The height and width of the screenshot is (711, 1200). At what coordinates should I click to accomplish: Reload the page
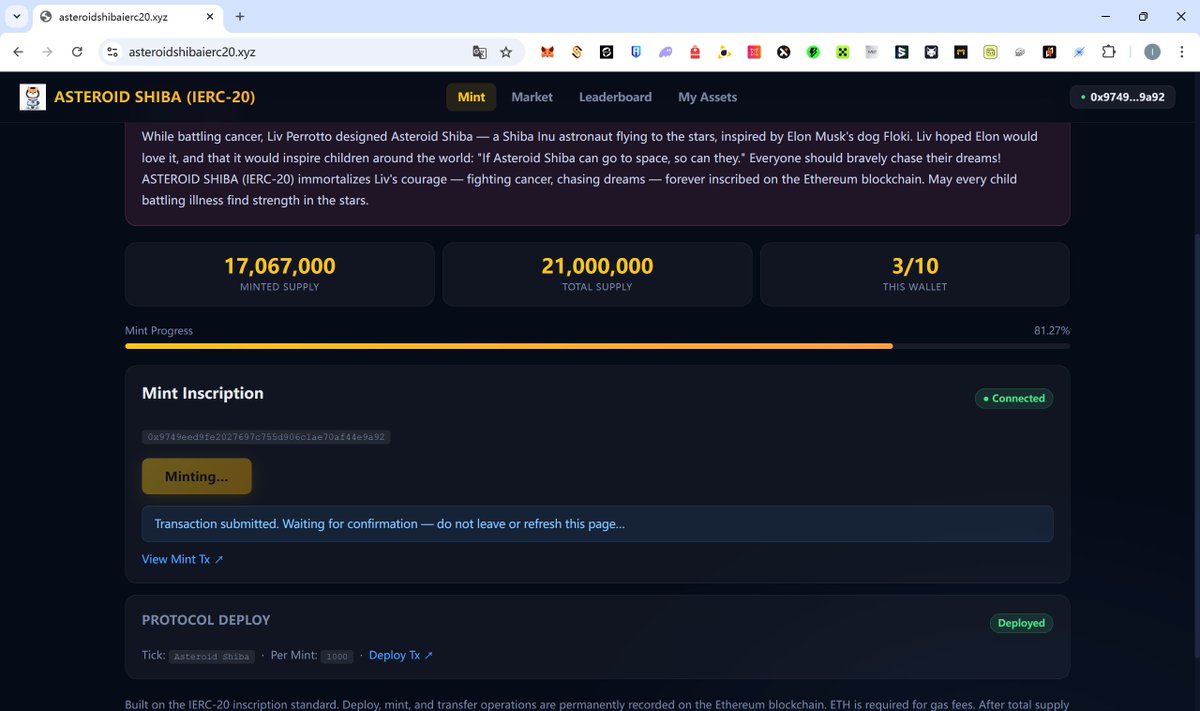click(77, 52)
